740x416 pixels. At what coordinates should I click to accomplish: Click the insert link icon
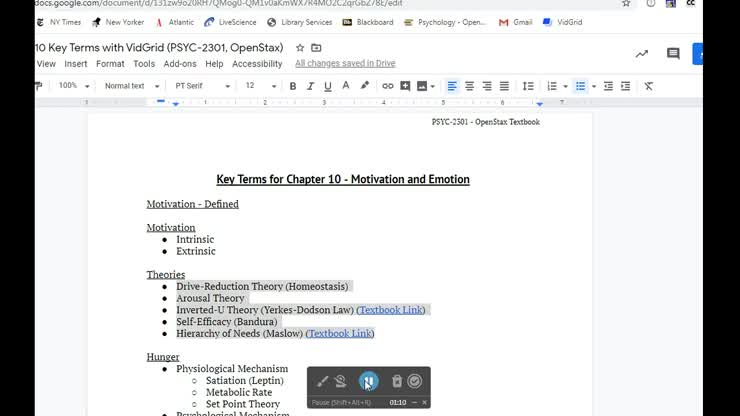(388, 86)
